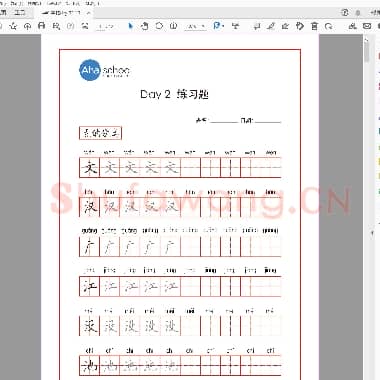Click the solid 江 character in fourth row
The width and height of the screenshot is (380, 380).
(x=90, y=286)
